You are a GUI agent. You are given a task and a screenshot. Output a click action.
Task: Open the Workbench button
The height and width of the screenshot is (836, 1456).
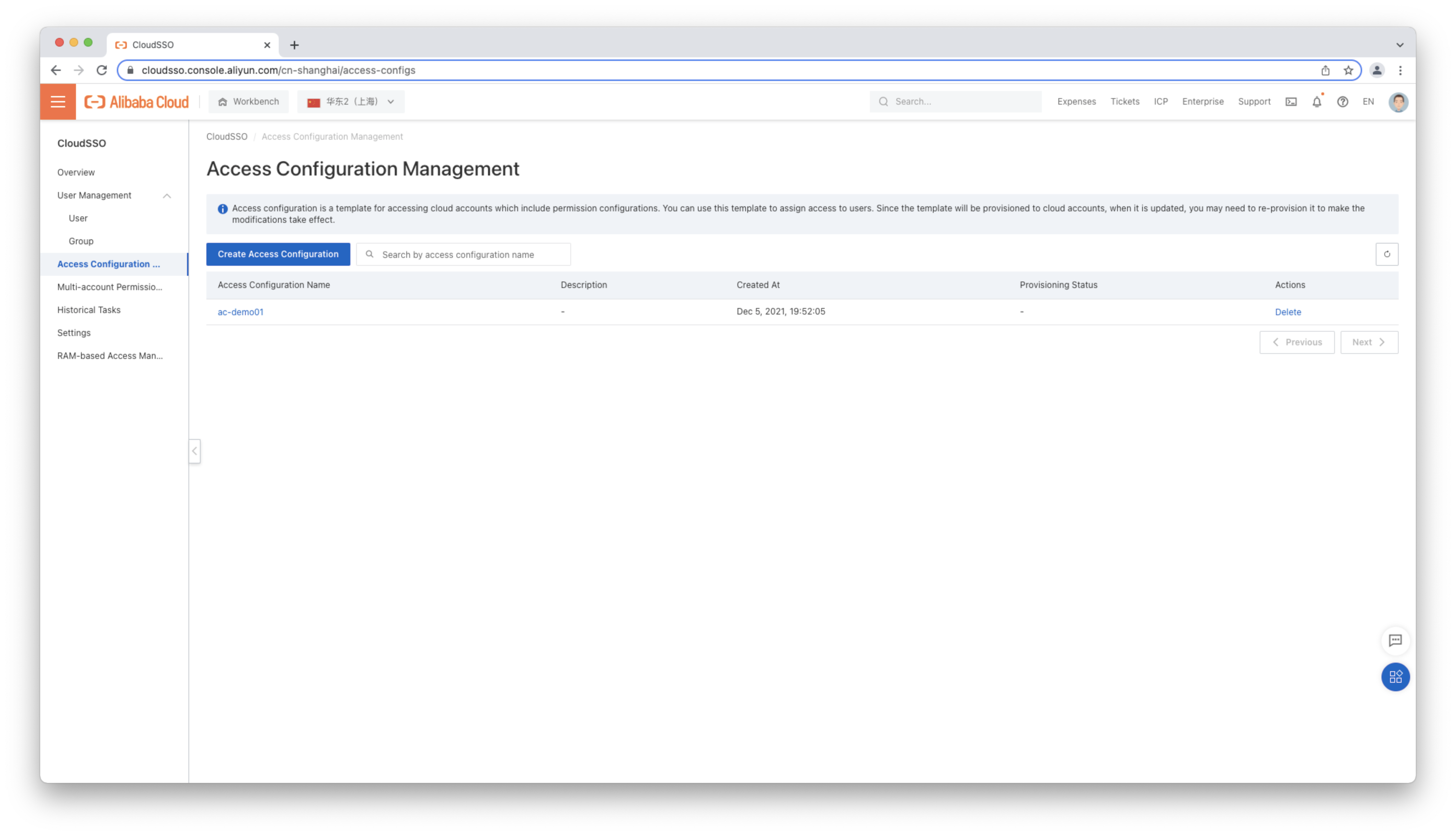pos(249,102)
